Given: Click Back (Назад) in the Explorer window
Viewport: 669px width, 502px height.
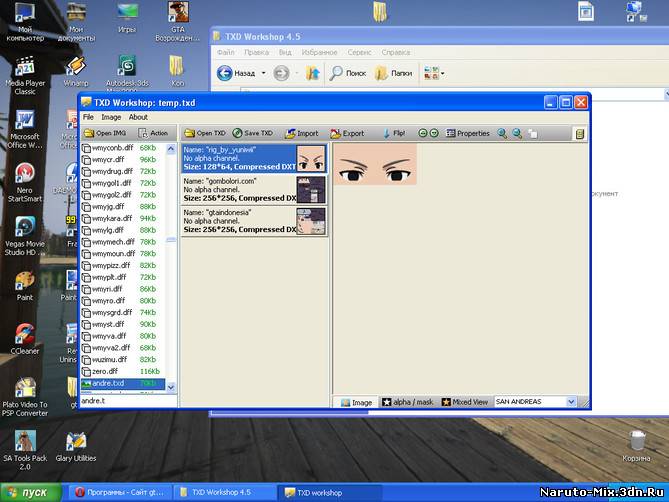Looking at the screenshot, I should [x=236, y=73].
